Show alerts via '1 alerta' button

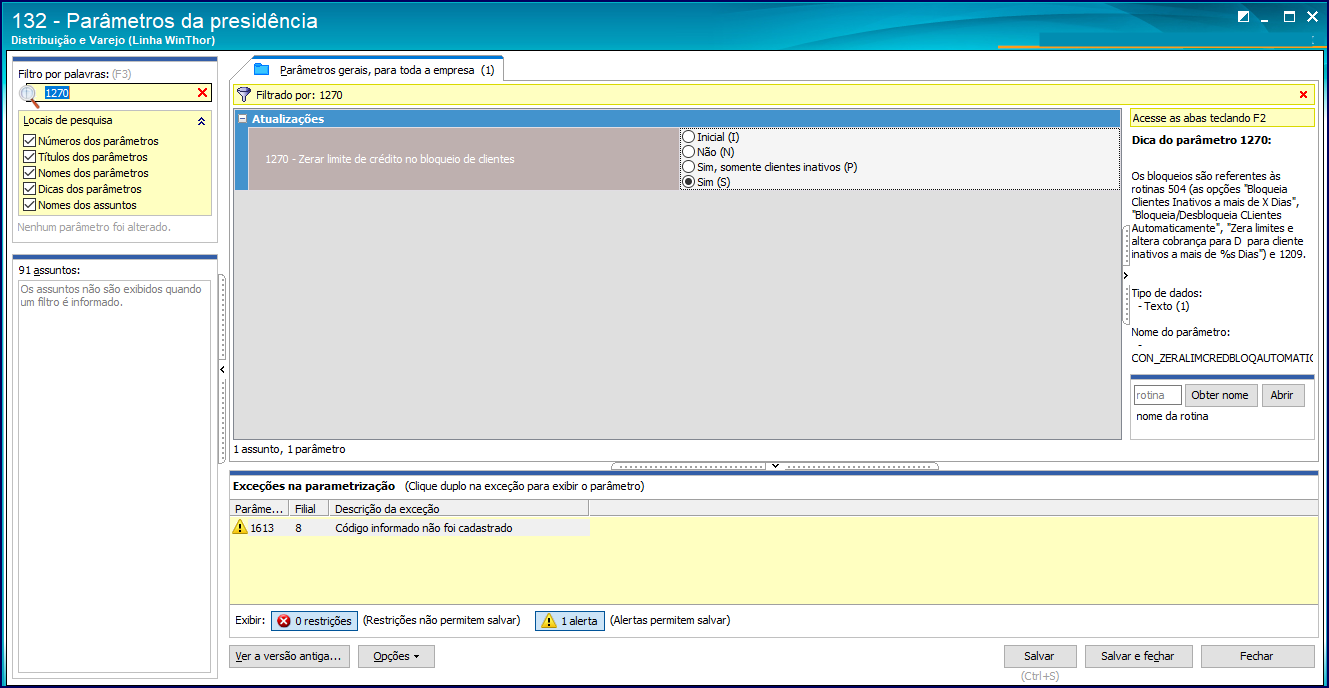point(569,621)
